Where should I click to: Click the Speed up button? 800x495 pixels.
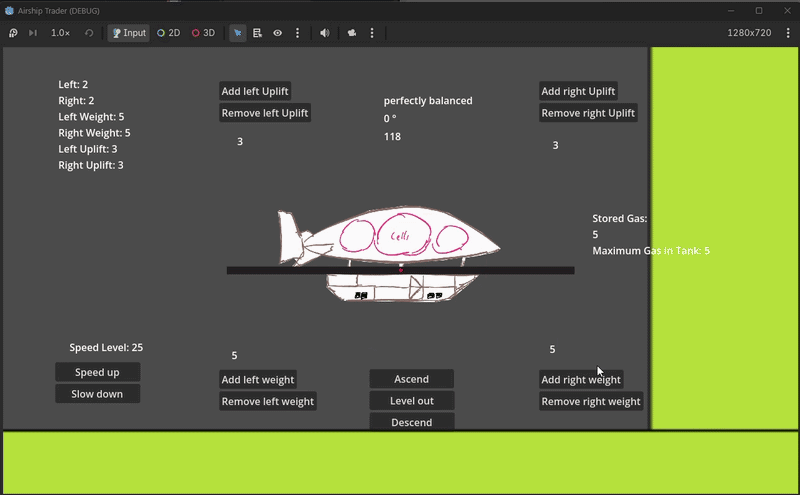[97, 372]
